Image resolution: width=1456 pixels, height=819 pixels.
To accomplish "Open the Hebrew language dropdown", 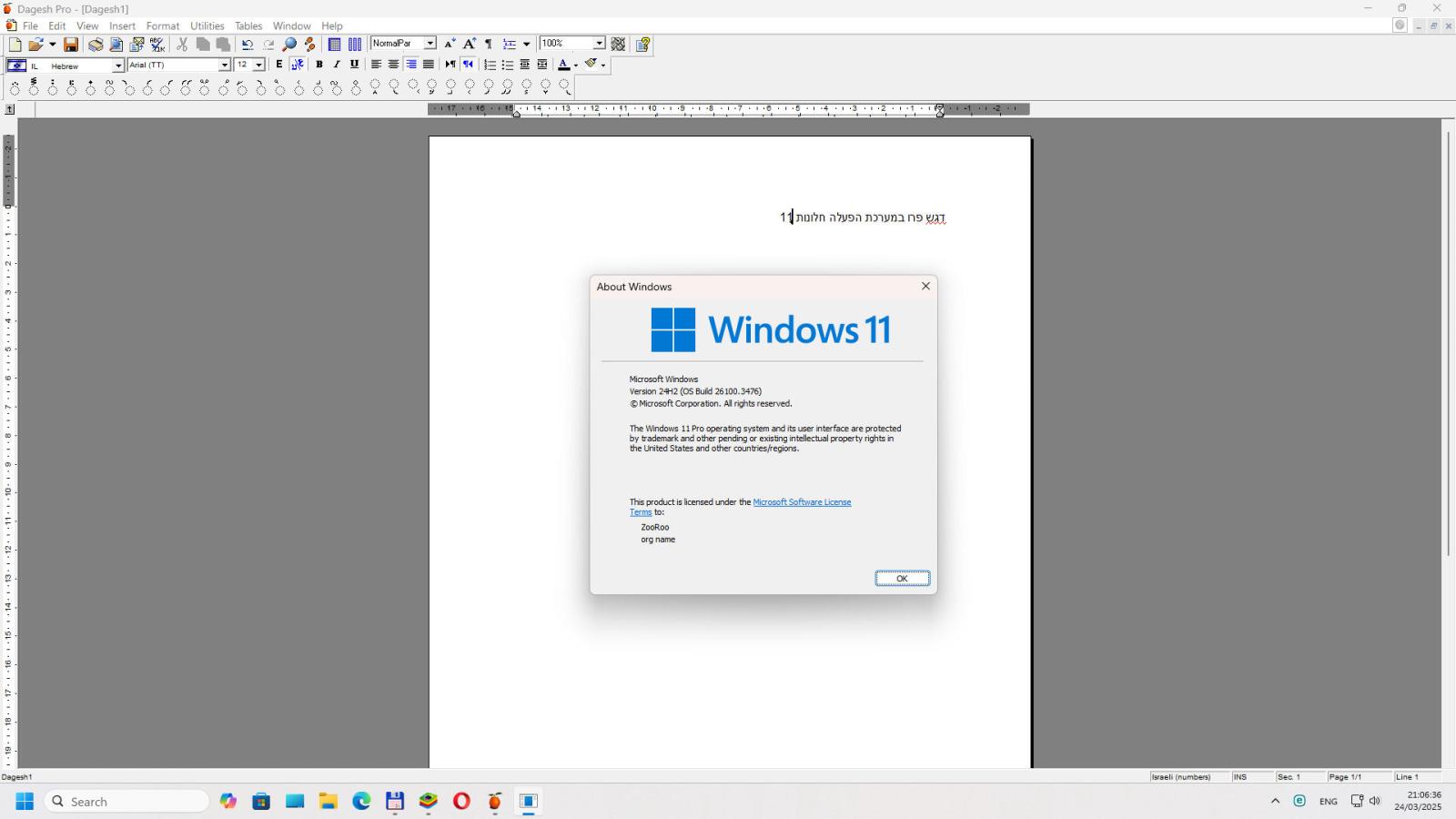I will 117,66.
